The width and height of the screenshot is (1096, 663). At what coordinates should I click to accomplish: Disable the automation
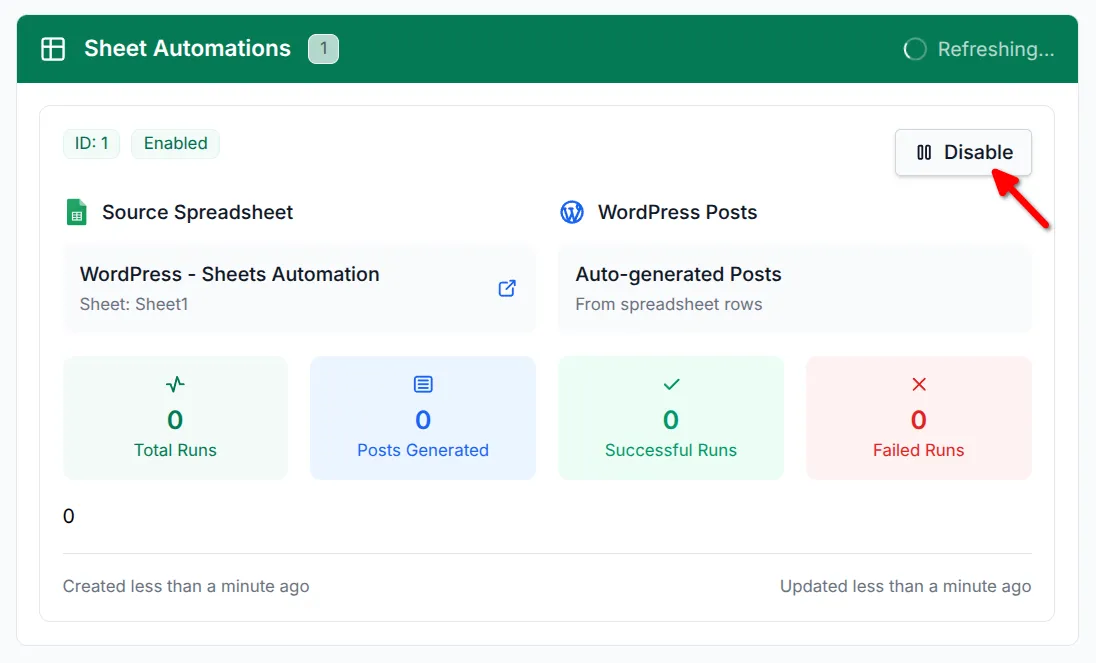pos(962,152)
